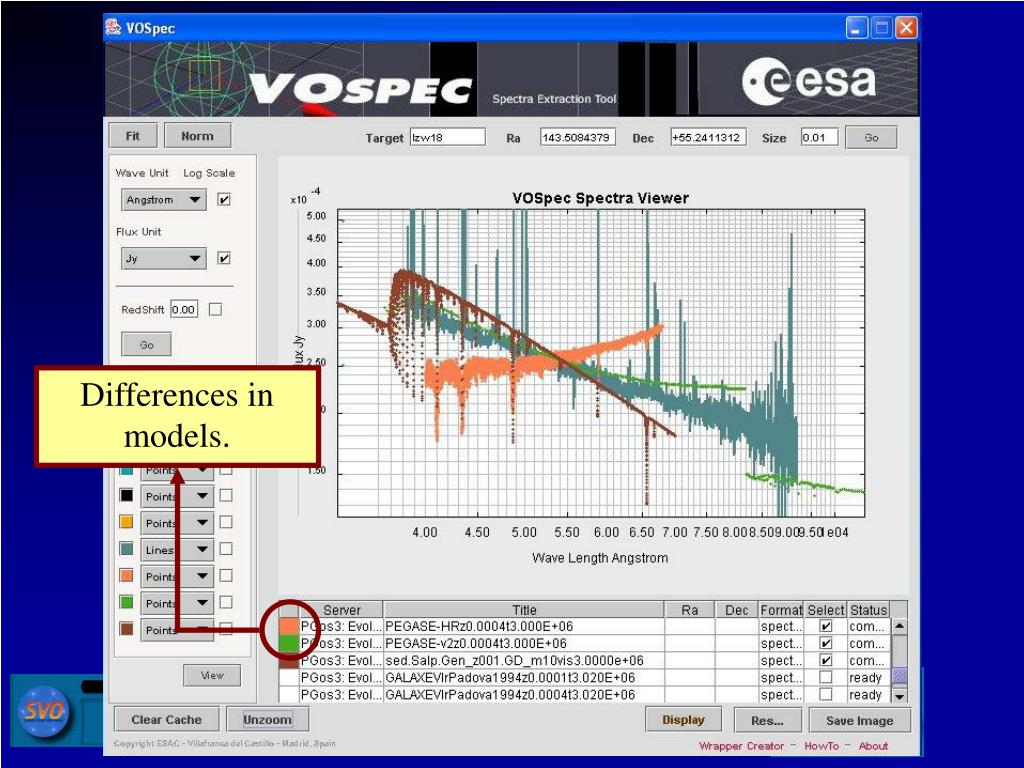Screen dimensions: 1024x768
Task: Check Select for the GALAXEVIrPadova1994z0.0001t3.020E+06 row
Action: click(x=826, y=677)
